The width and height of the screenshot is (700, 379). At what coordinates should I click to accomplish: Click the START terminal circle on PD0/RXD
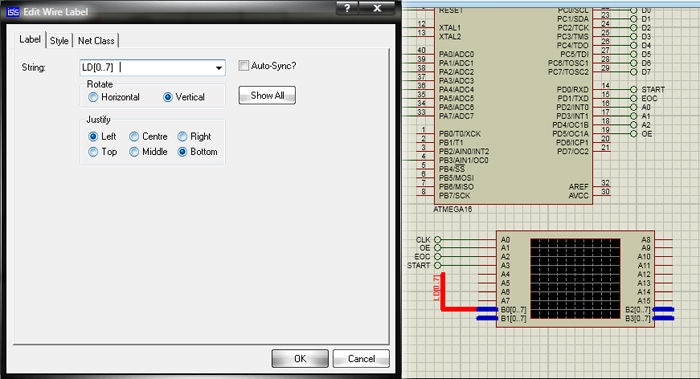633,89
